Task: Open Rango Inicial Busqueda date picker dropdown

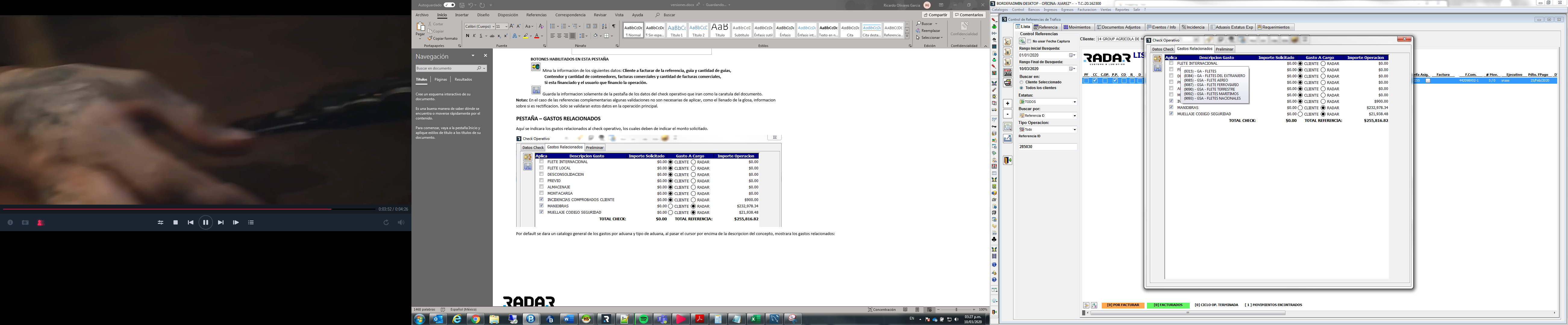Action: tap(1073, 55)
